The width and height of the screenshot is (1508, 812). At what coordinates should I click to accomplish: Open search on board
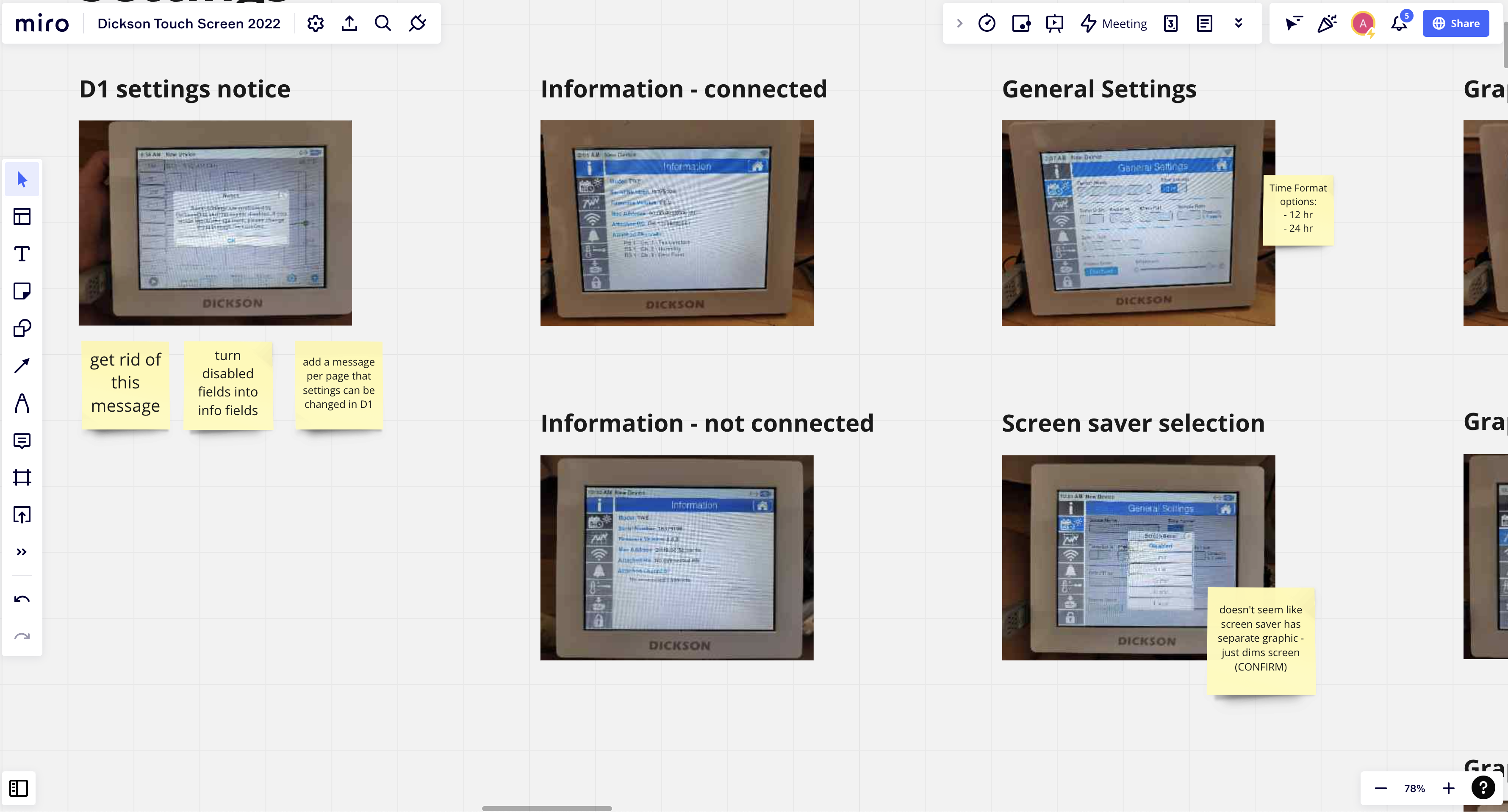[383, 23]
